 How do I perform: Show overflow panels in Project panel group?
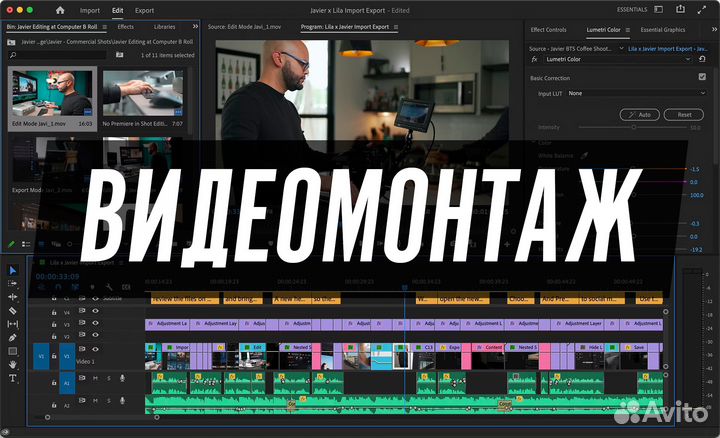click(195, 27)
